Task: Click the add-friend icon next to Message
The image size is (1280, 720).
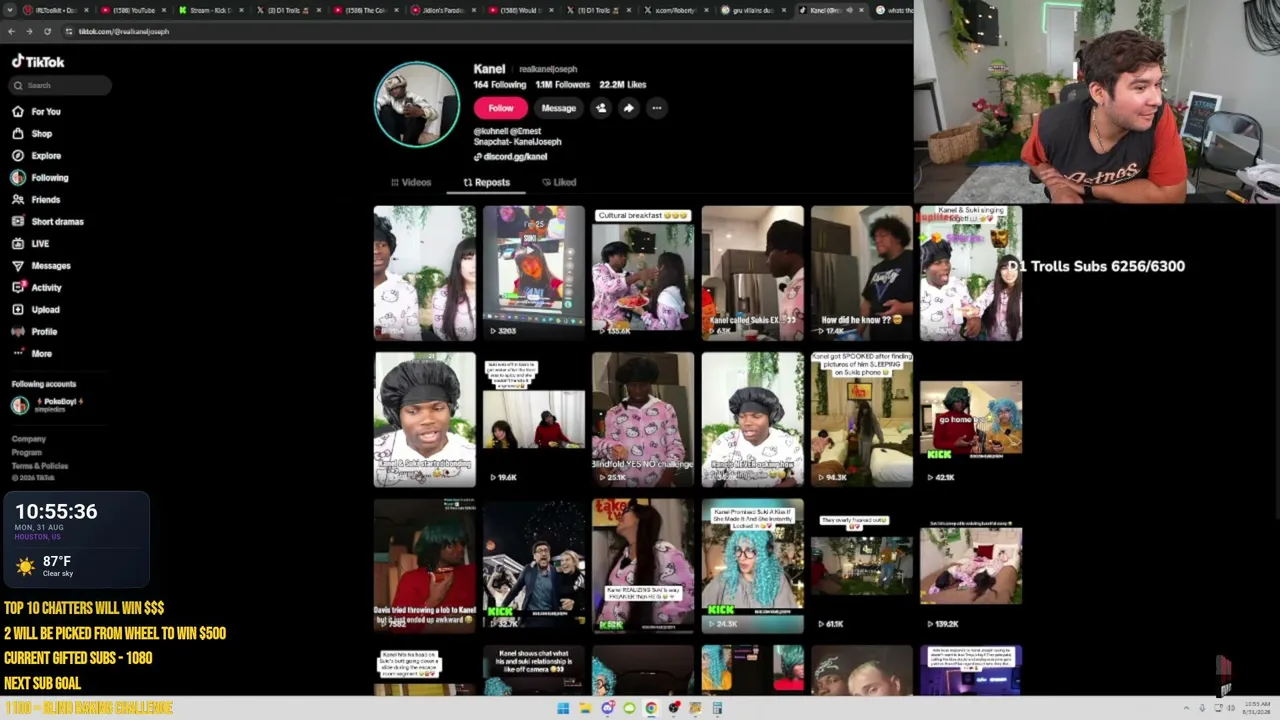Action: click(601, 108)
